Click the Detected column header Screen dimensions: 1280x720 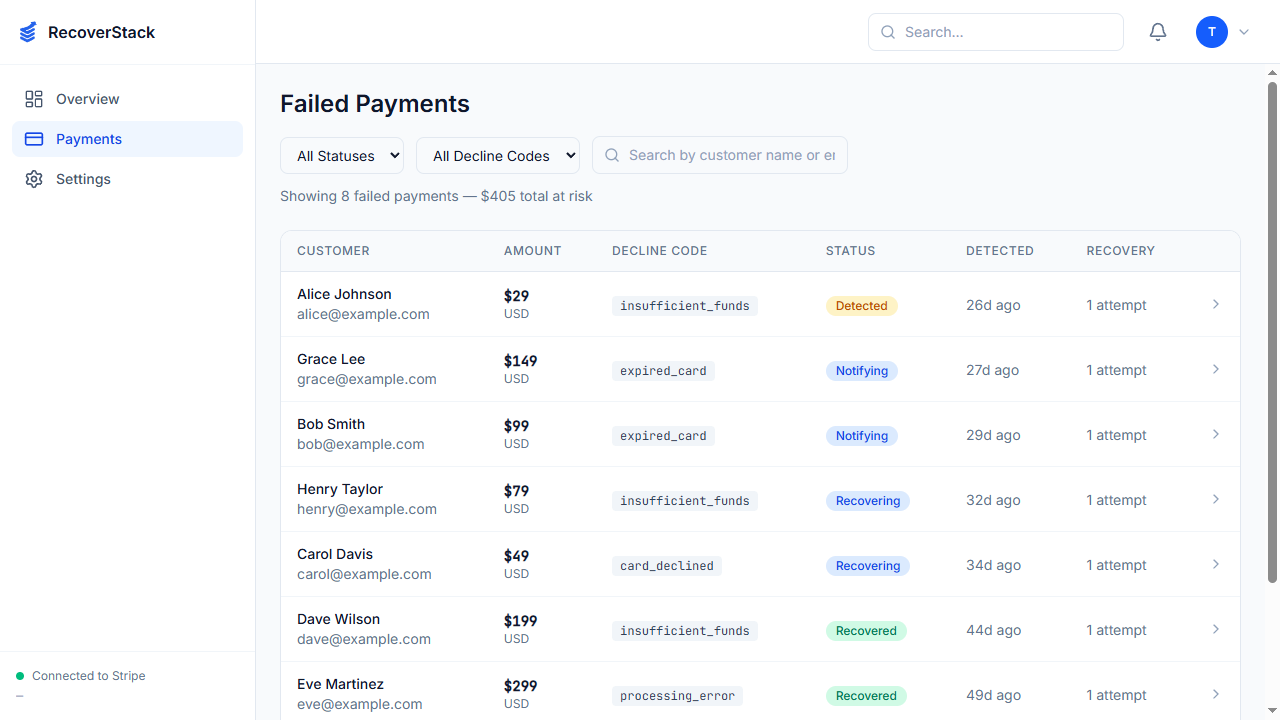pos(1000,251)
